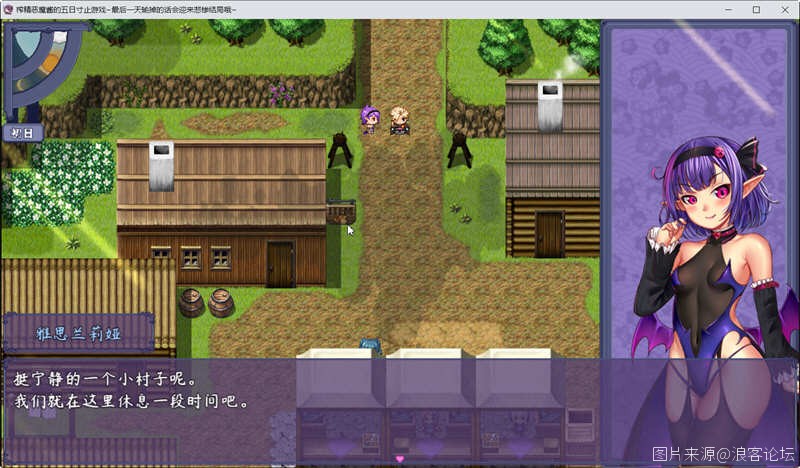
Task: Click the right log cabin's door
Action: 549,234
